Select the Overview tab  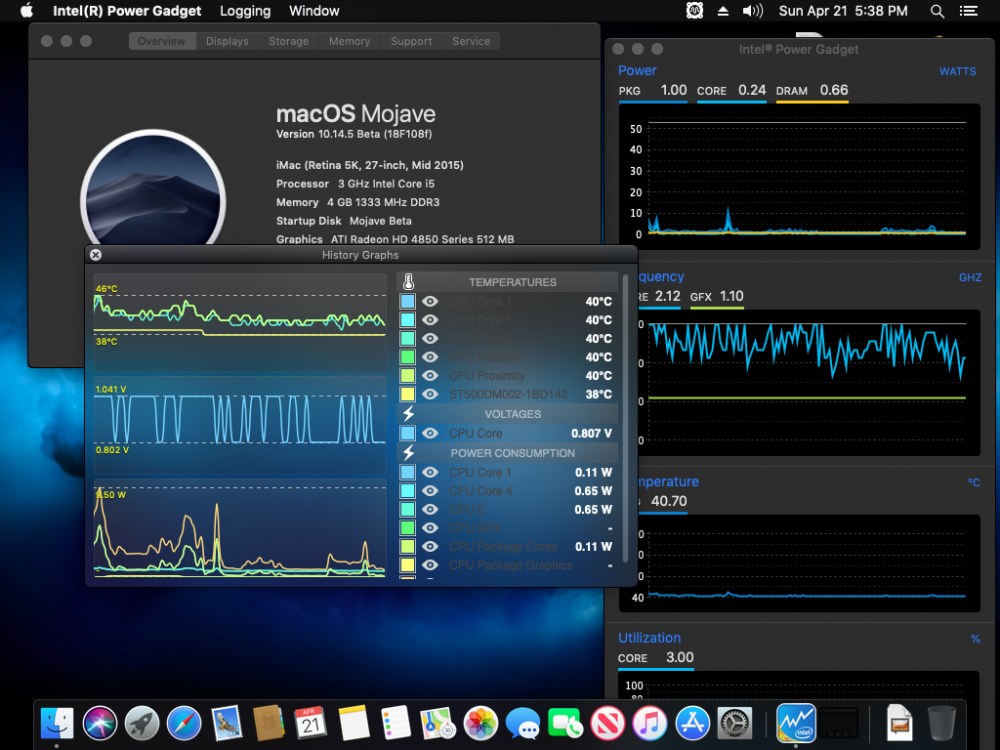(161, 41)
